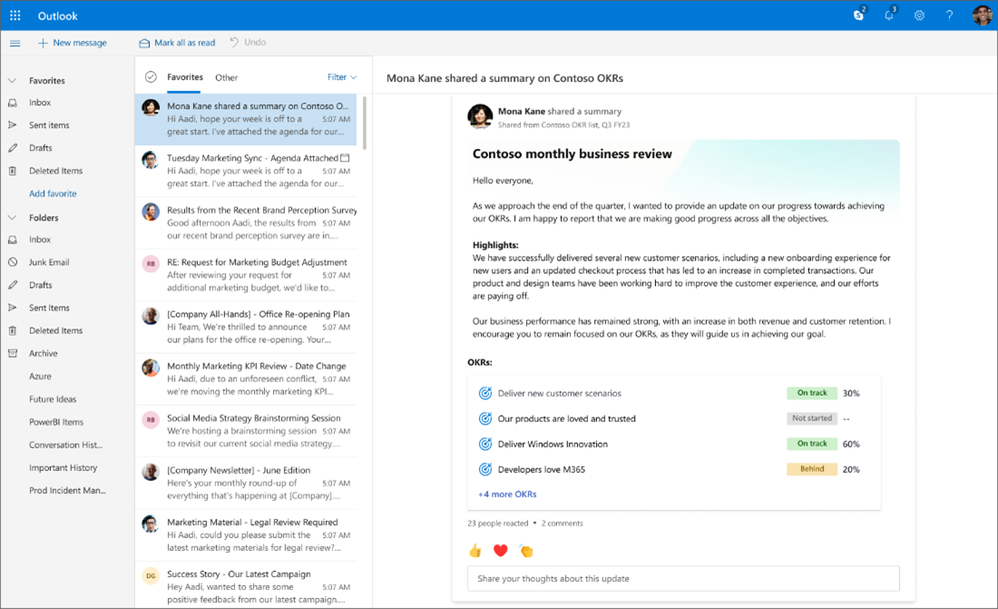The image size is (998, 609).
Task: Collapse the Folders section chevron
Action: coord(12,218)
